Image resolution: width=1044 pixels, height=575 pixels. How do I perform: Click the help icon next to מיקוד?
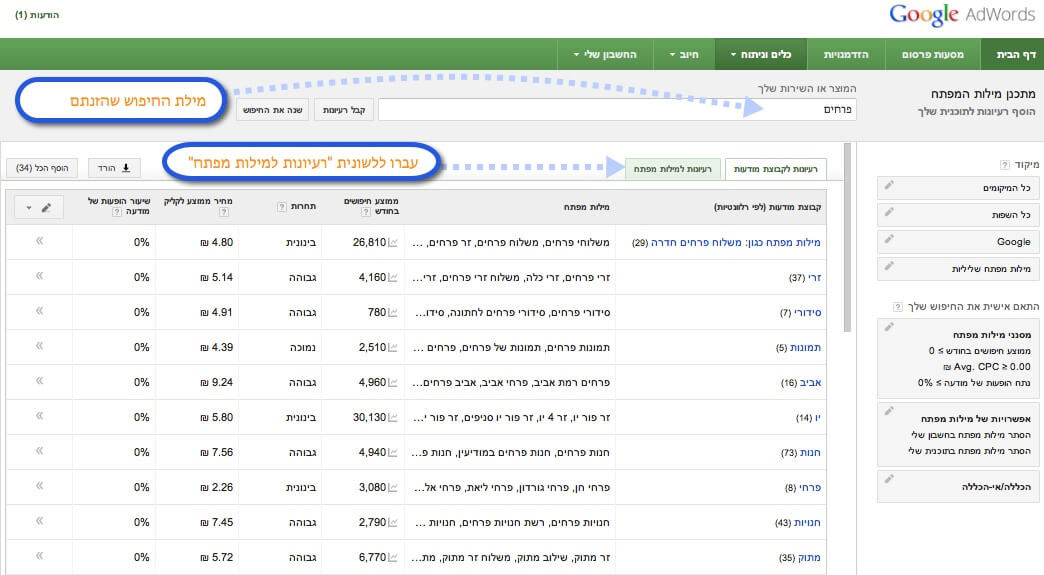point(1005,164)
